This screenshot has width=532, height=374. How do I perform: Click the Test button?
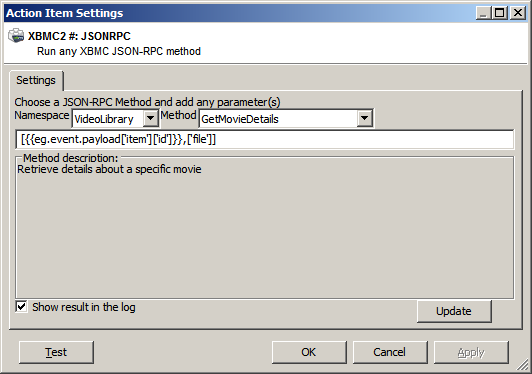click(56, 352)
